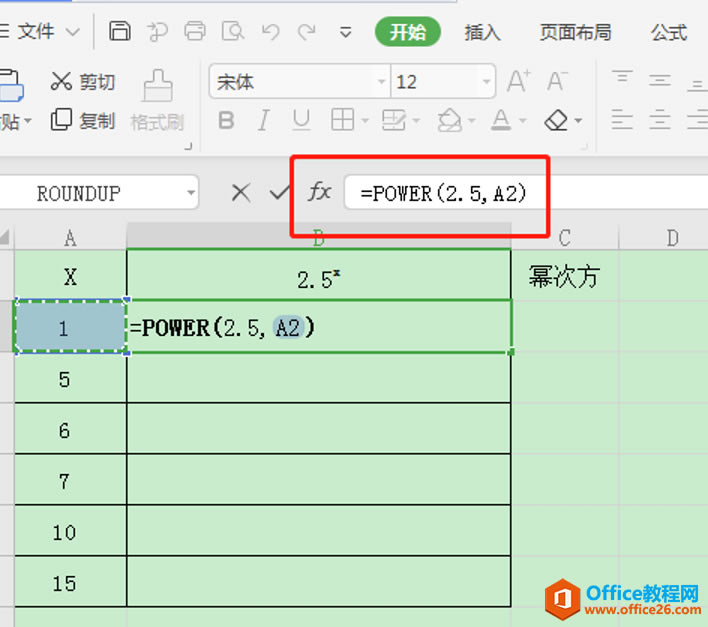708x627 pixels.
Task: Click the Select All corner triangle
Action: pos(6,237)
